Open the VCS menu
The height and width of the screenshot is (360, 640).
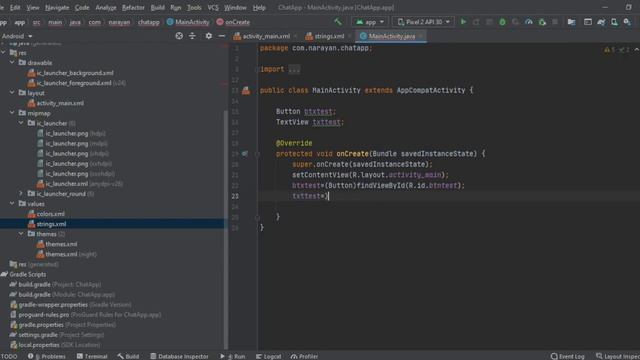pyautogui.click(x=213, y=7)
